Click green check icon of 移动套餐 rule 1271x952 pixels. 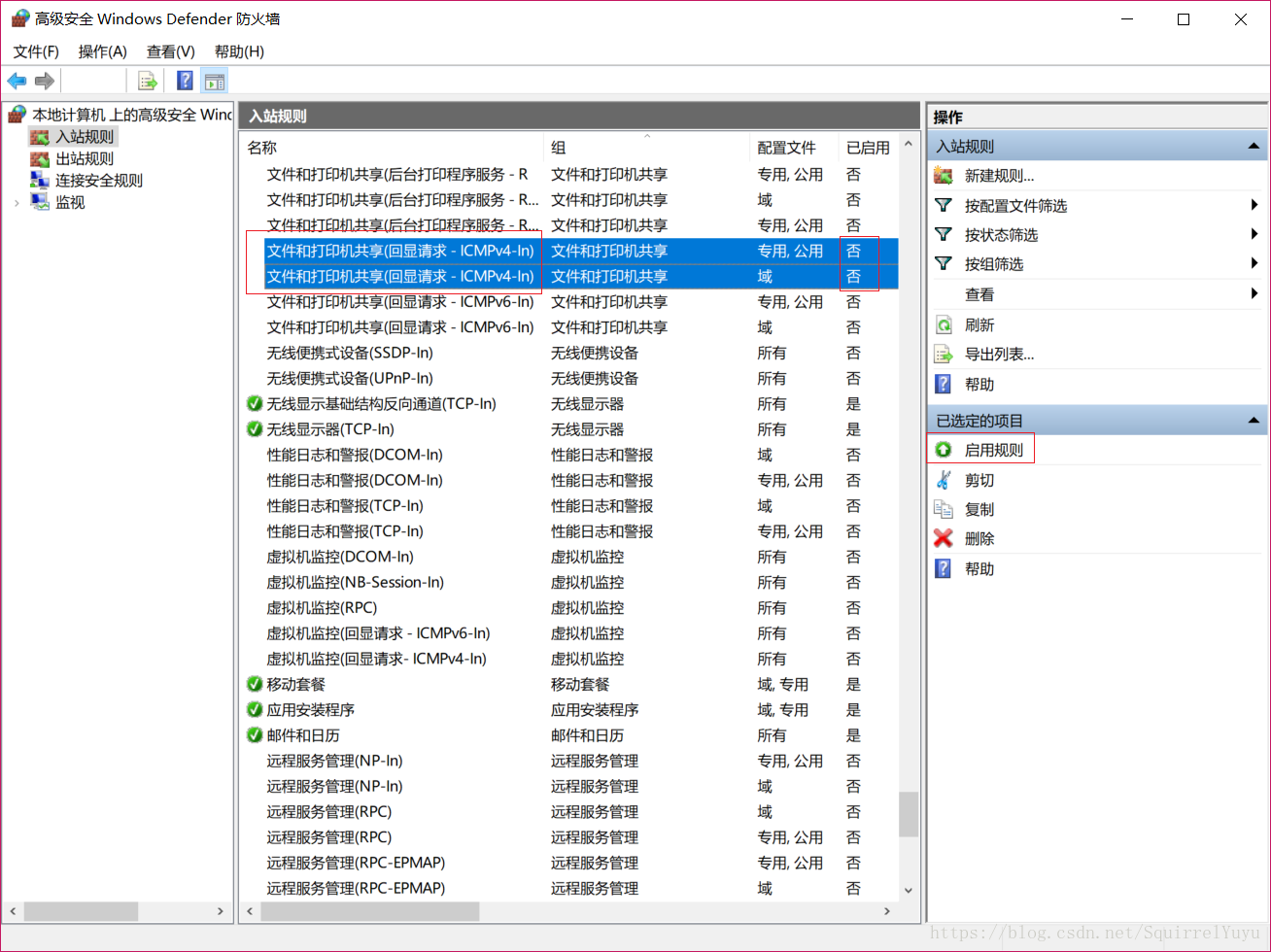255,684
